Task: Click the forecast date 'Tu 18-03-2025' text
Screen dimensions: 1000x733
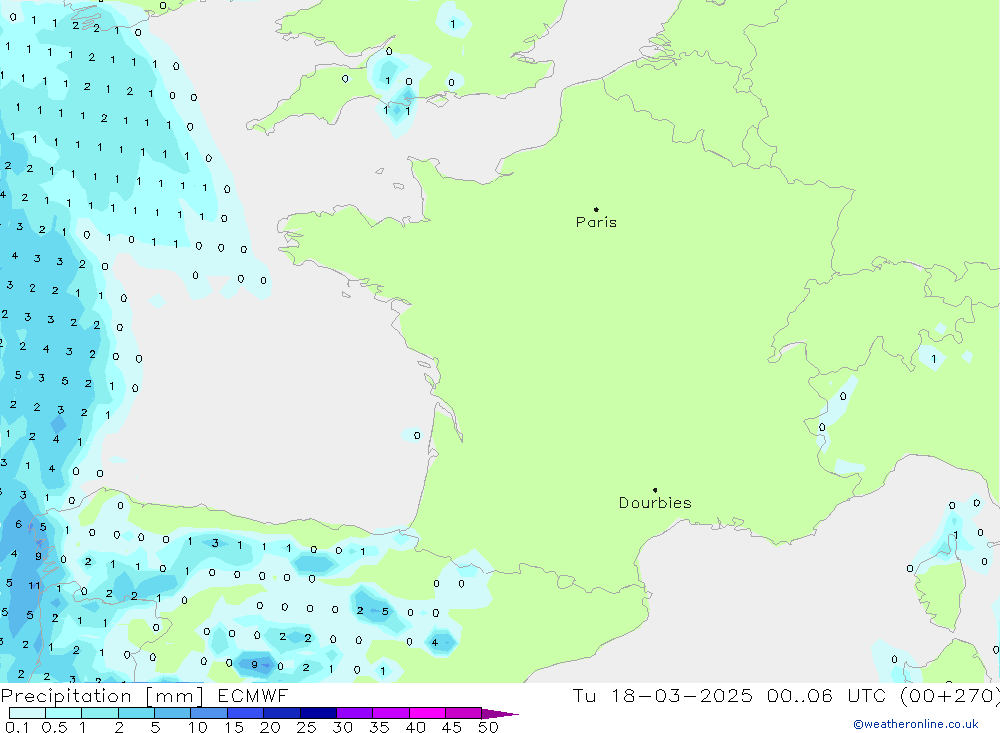Action: (662, 695)
